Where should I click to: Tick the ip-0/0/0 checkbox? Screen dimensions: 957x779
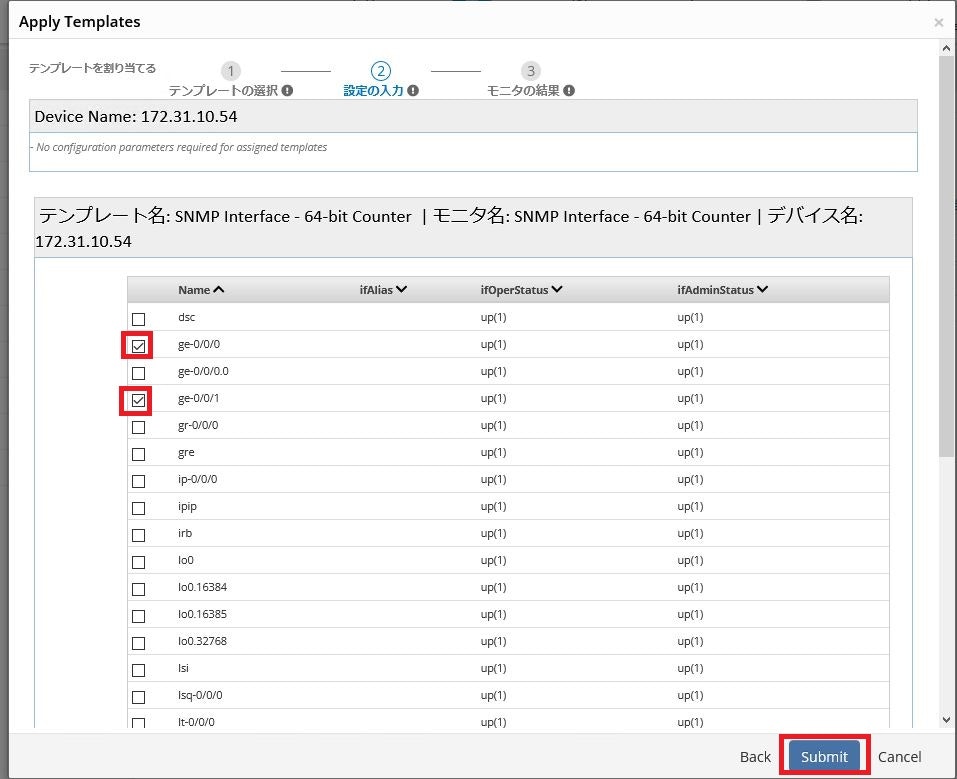coord(139,481)
